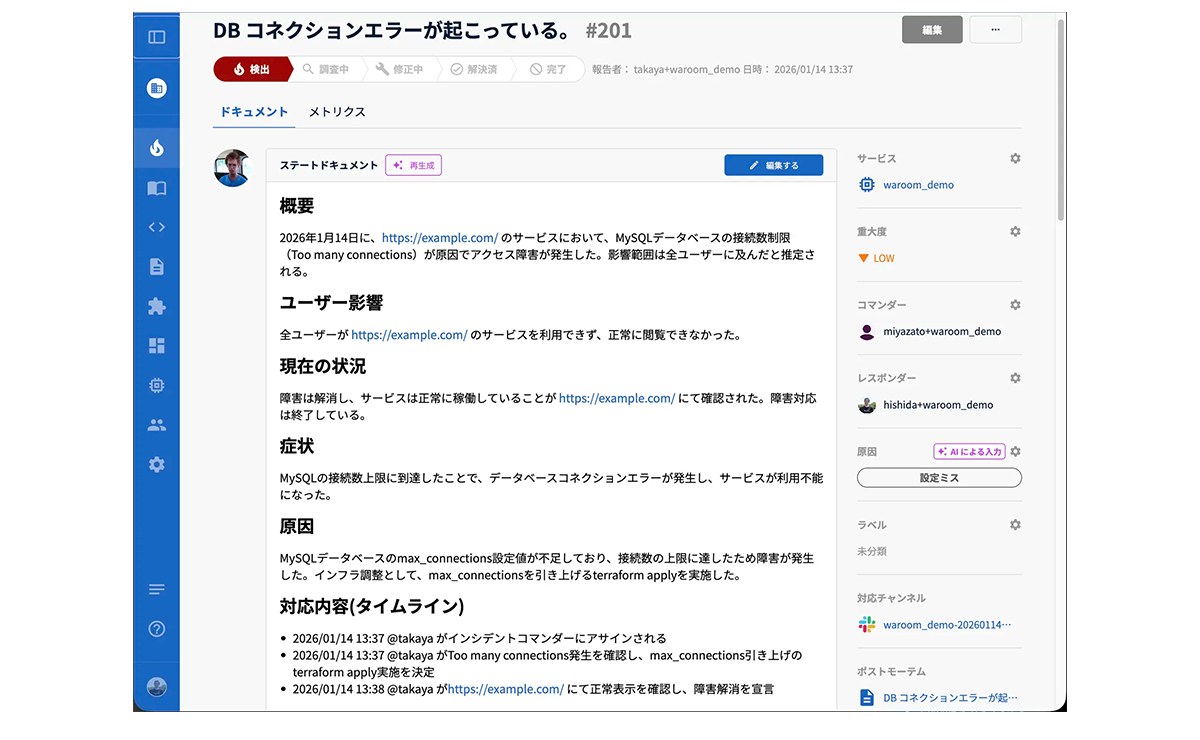The image size is (1200, 740).
Task: Open the code </> section in the sidebar
Action: coord(157,227)
